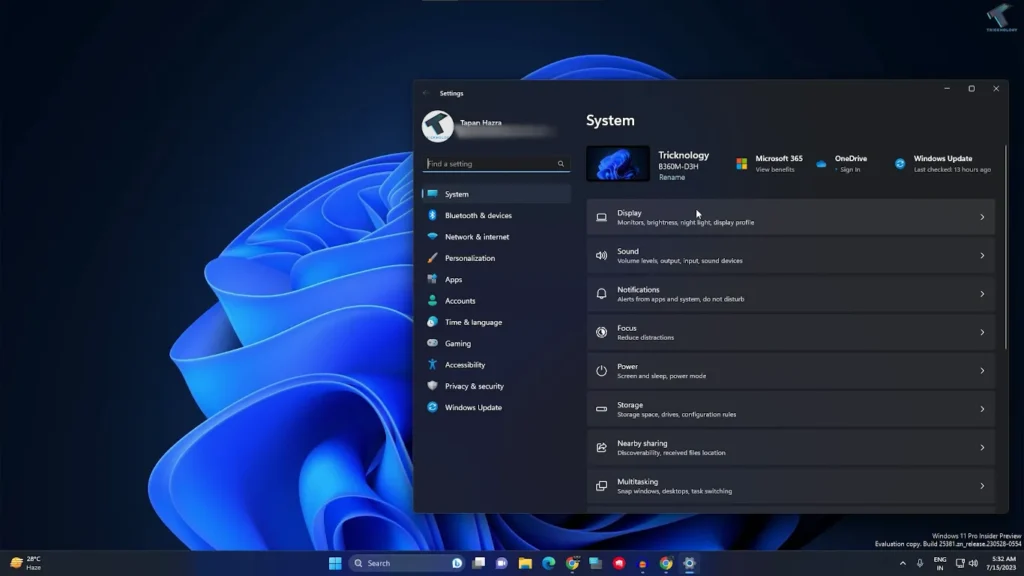Viewport: 1024px width, 576px height.
Task: Open Sound settings via the speaker icon
Action: click(x=600, y=255)
